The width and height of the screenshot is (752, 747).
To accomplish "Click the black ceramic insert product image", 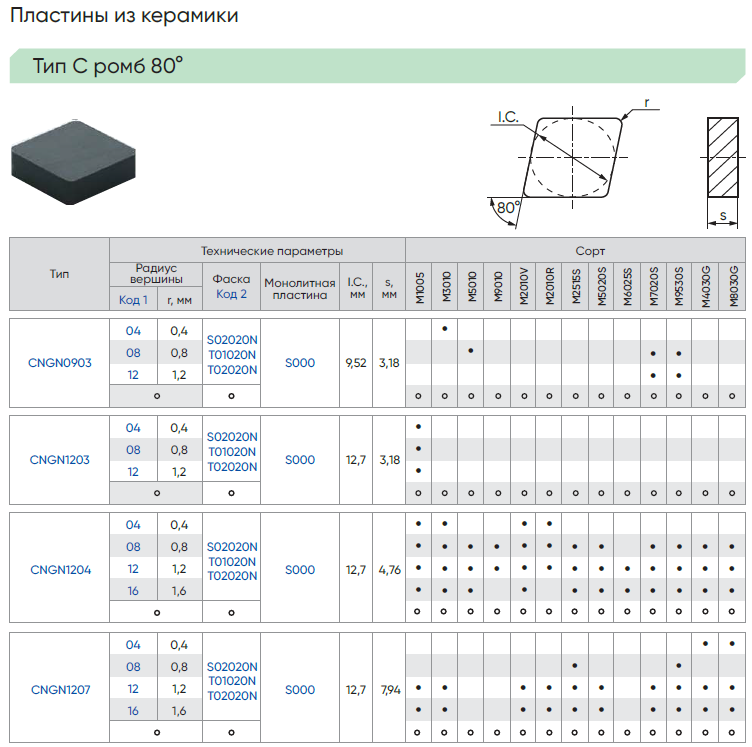I will tap(73, 162).
